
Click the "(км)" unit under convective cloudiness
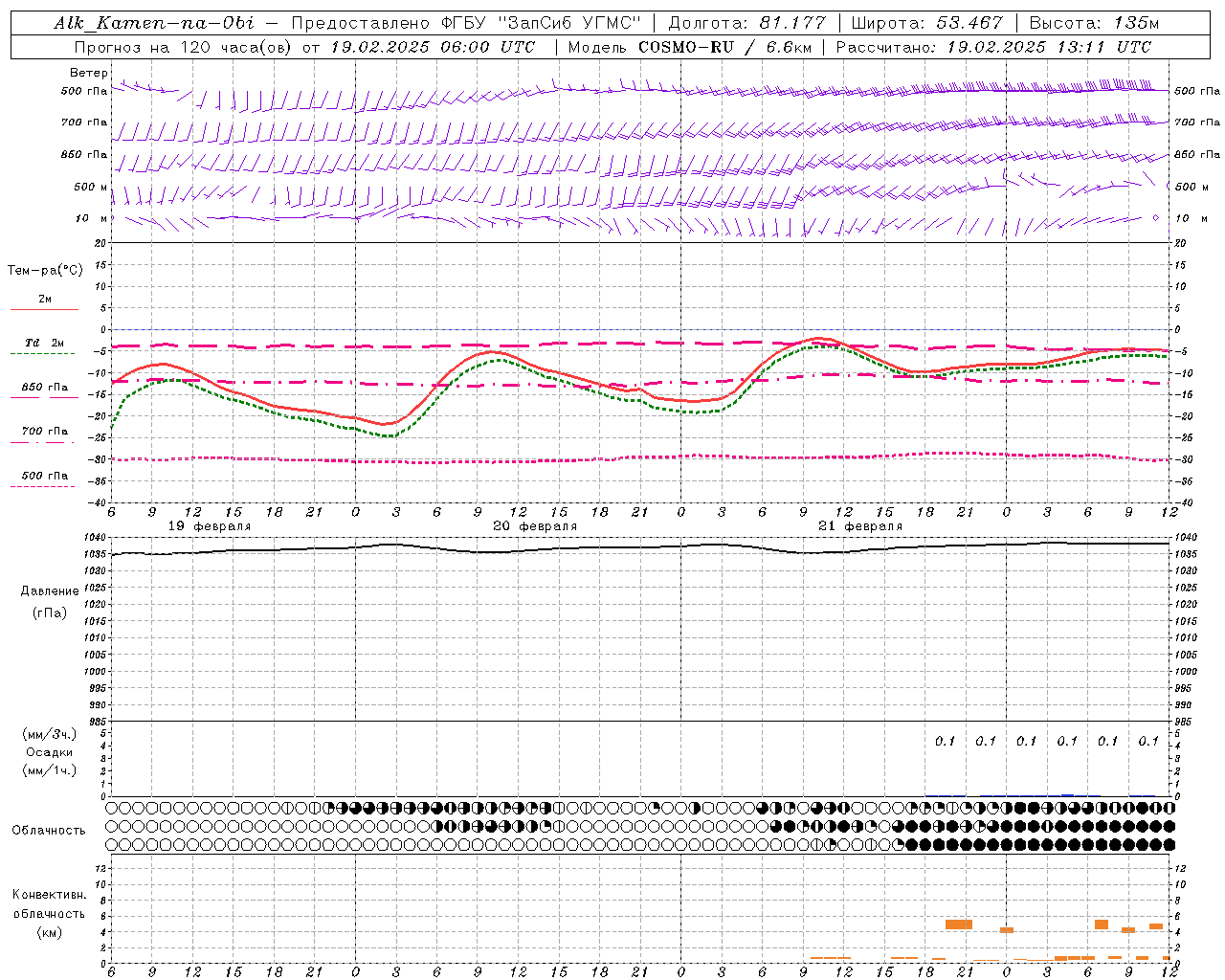click(x=49, y=931)
